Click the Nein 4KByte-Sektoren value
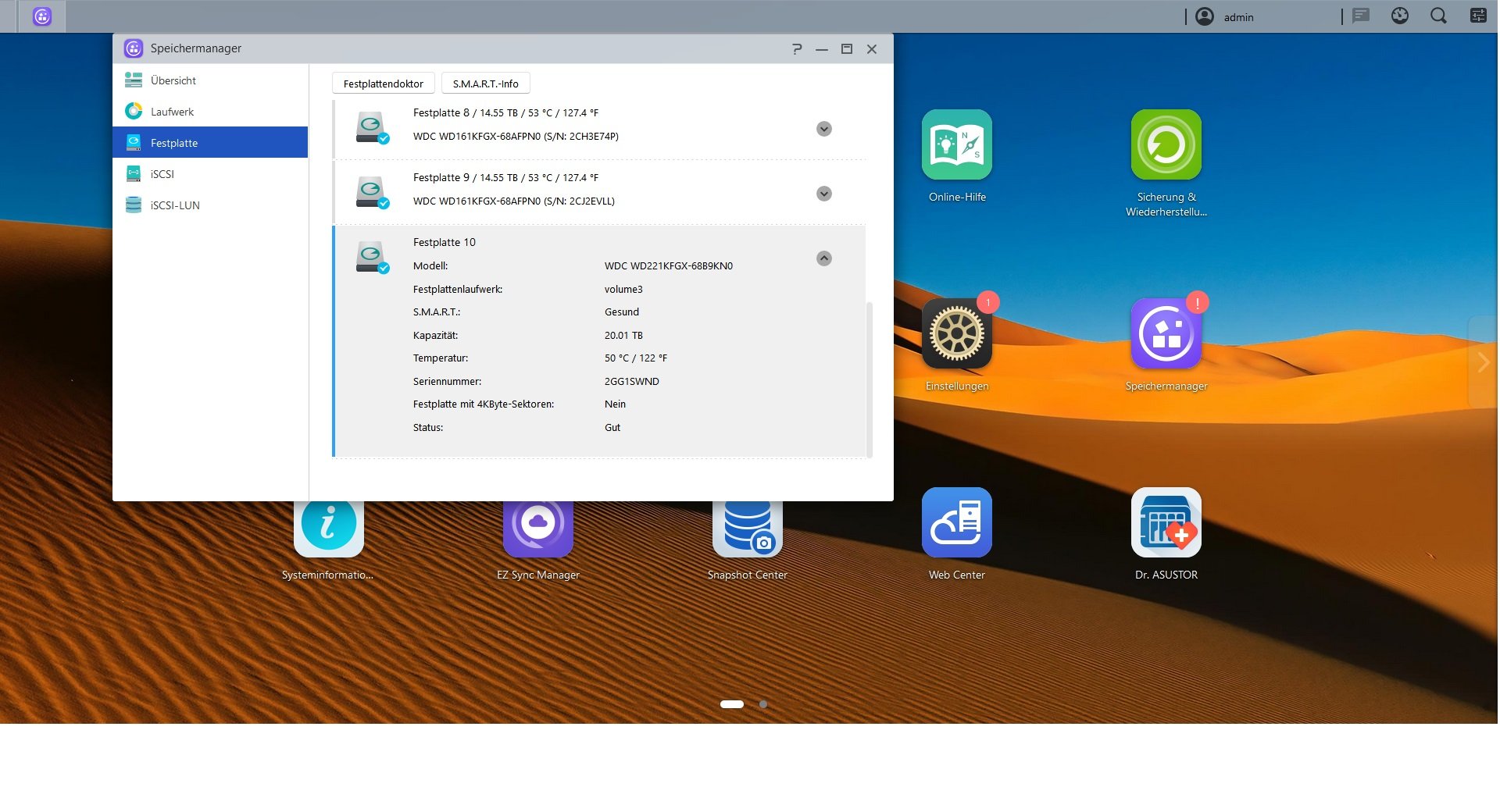1500x812 pixels. tap(616, 404)
